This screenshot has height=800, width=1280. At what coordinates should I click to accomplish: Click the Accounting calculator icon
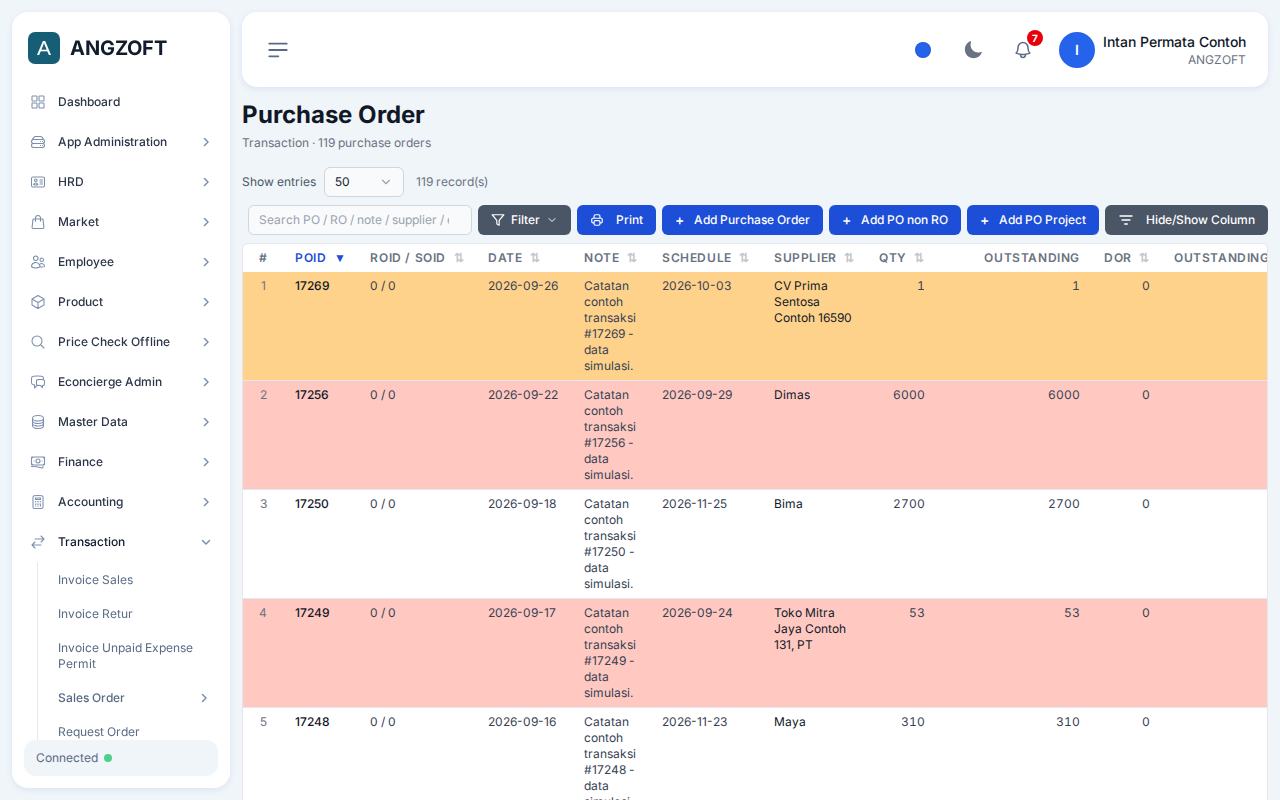tap(38, 502)
